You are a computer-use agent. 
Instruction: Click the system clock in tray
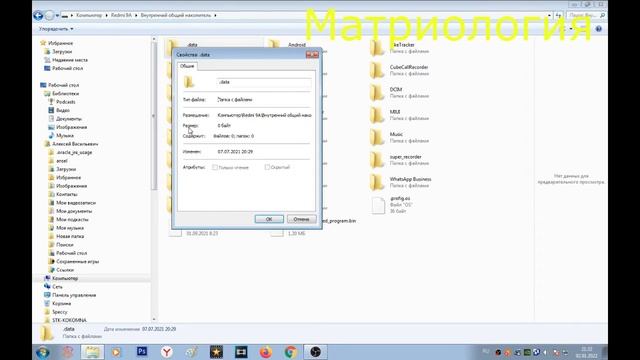587,353
